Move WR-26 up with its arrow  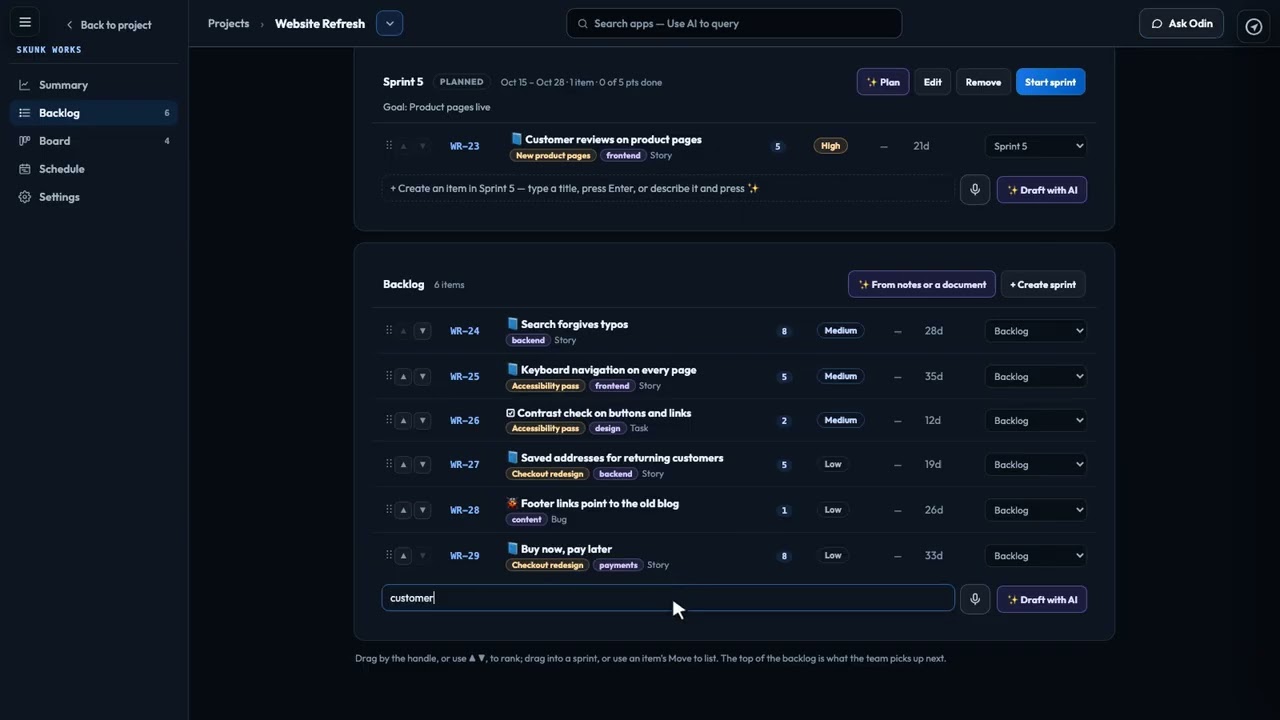tap(404, 421)
